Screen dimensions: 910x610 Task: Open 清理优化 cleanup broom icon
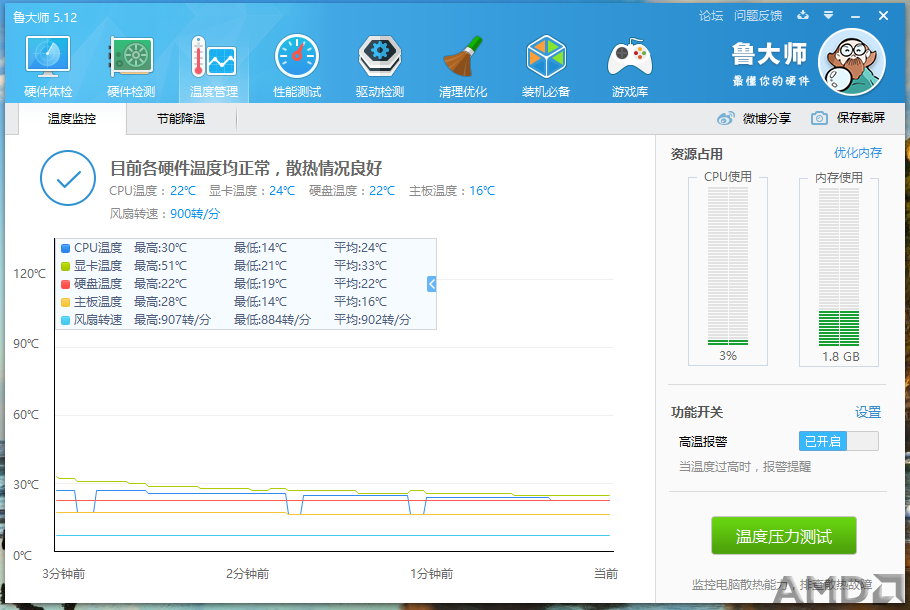463,66
